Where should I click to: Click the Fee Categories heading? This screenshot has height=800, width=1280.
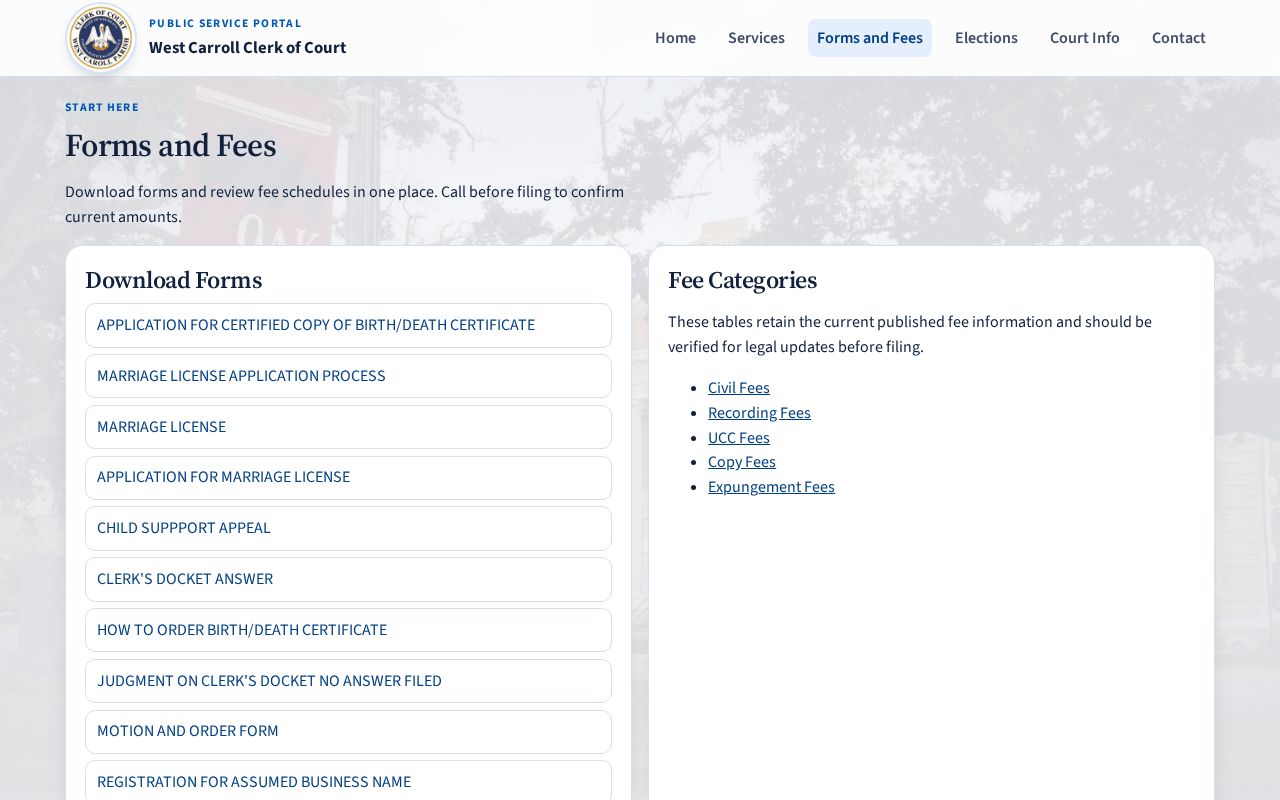point(743,280)
